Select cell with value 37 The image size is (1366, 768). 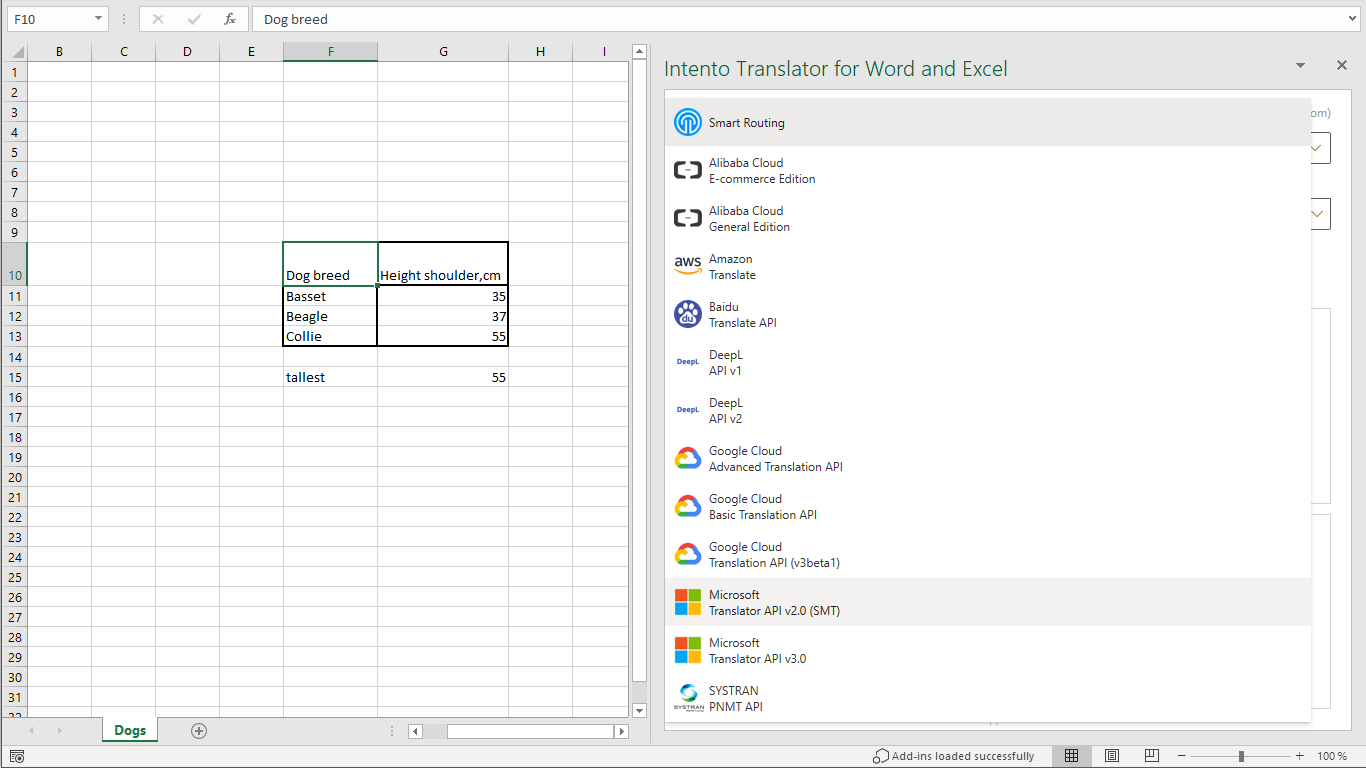click(443, 316)
